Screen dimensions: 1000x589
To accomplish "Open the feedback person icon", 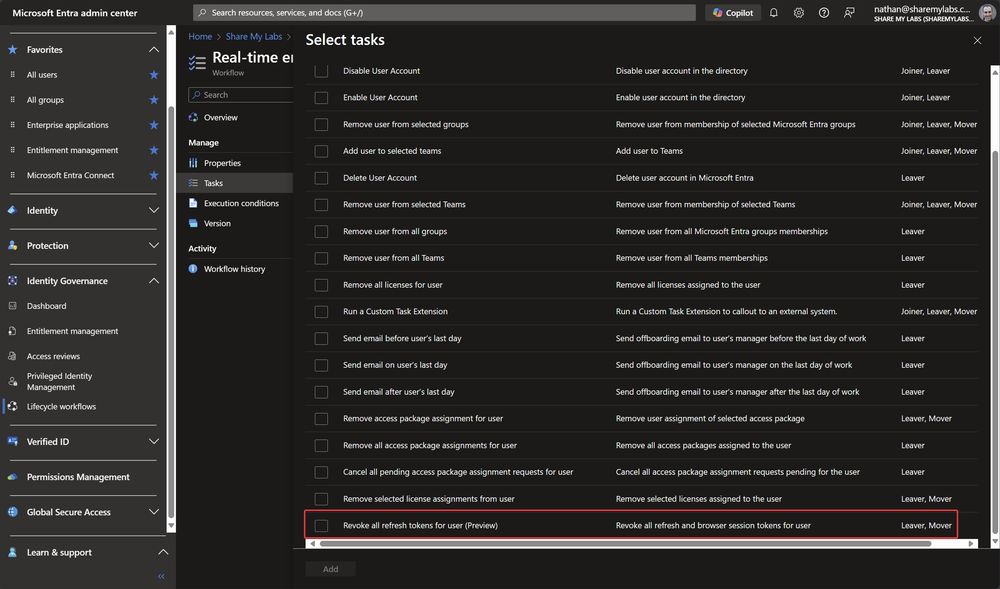I will click(849, 13).
